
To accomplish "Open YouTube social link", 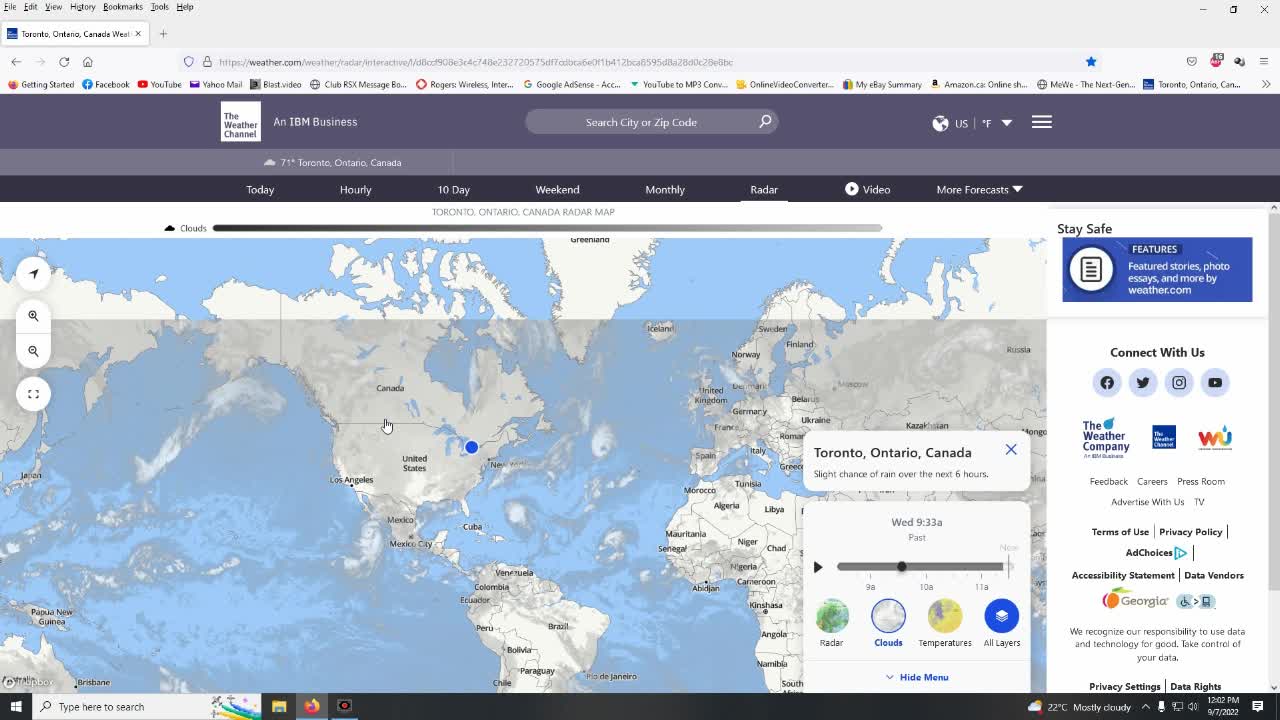I will [1215, 382].
